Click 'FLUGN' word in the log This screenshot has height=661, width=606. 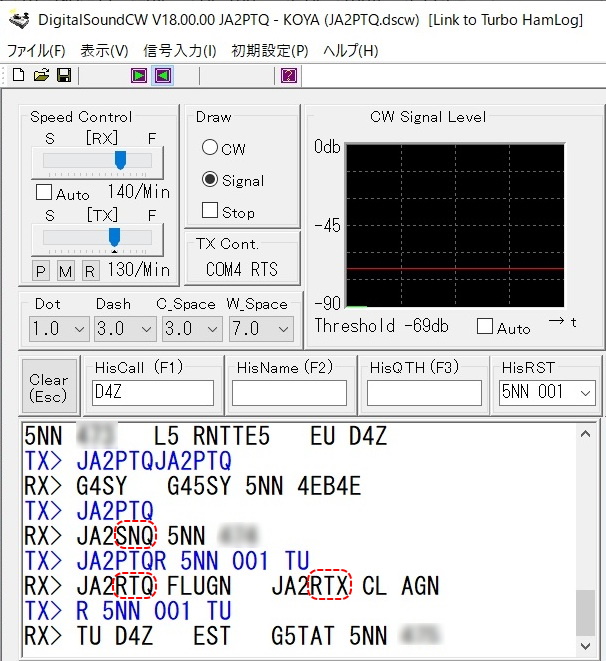coord(199,586)
